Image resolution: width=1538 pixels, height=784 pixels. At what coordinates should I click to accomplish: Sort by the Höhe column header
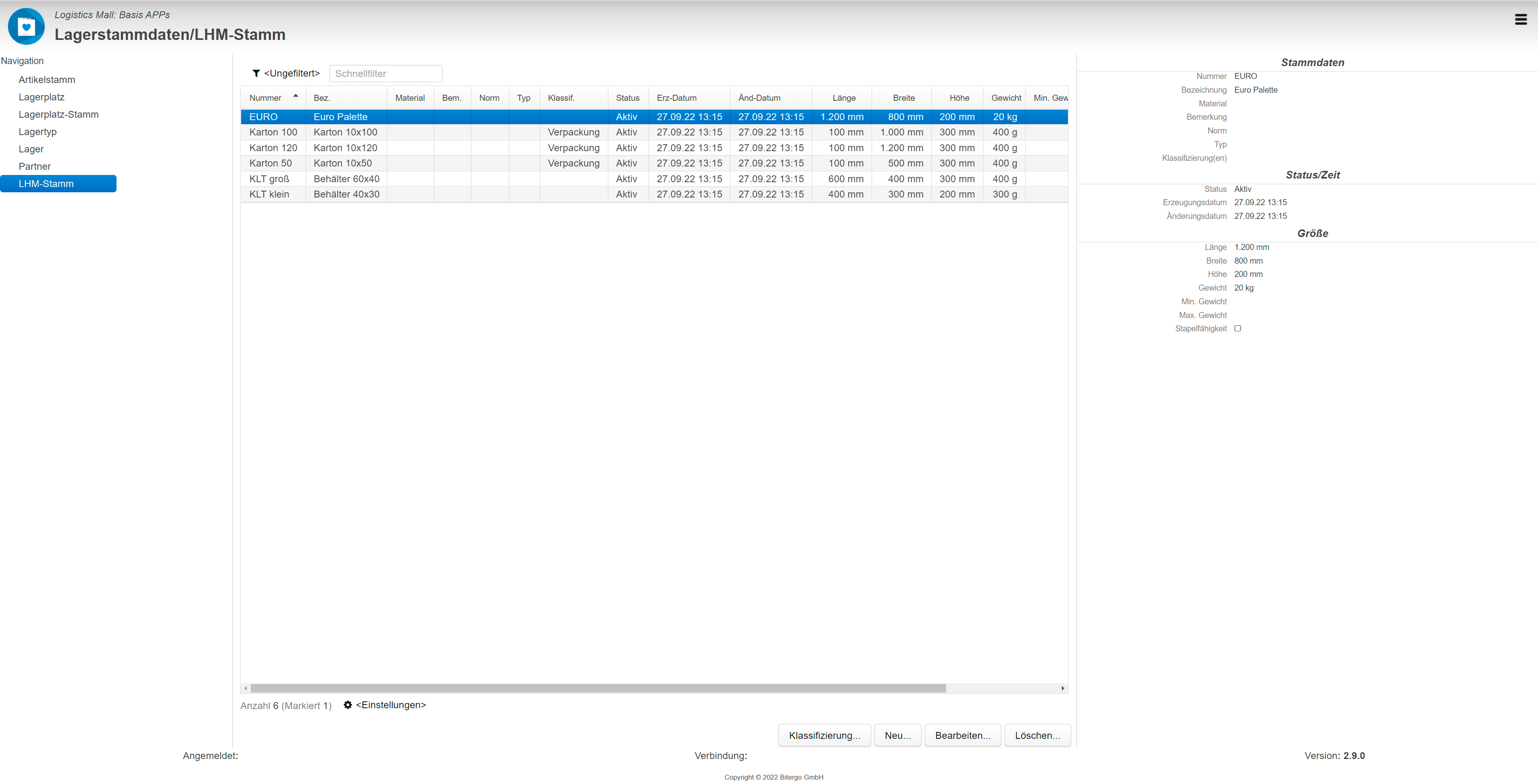tap(957, 97)
